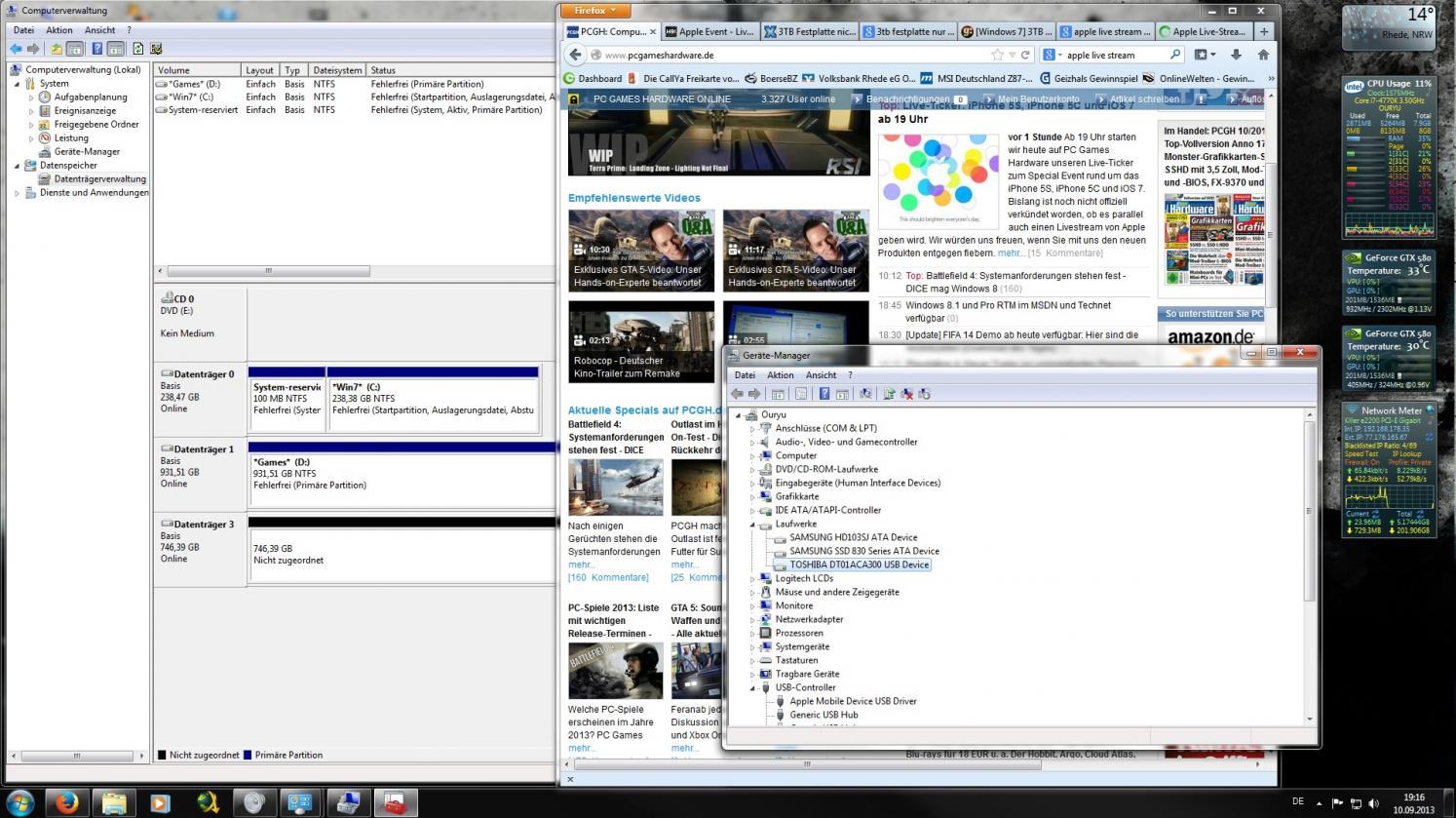Screen dimensions: 1456x818
Task: Open Datei menu in Computerverwaltung
Action: tap(23, 30)
